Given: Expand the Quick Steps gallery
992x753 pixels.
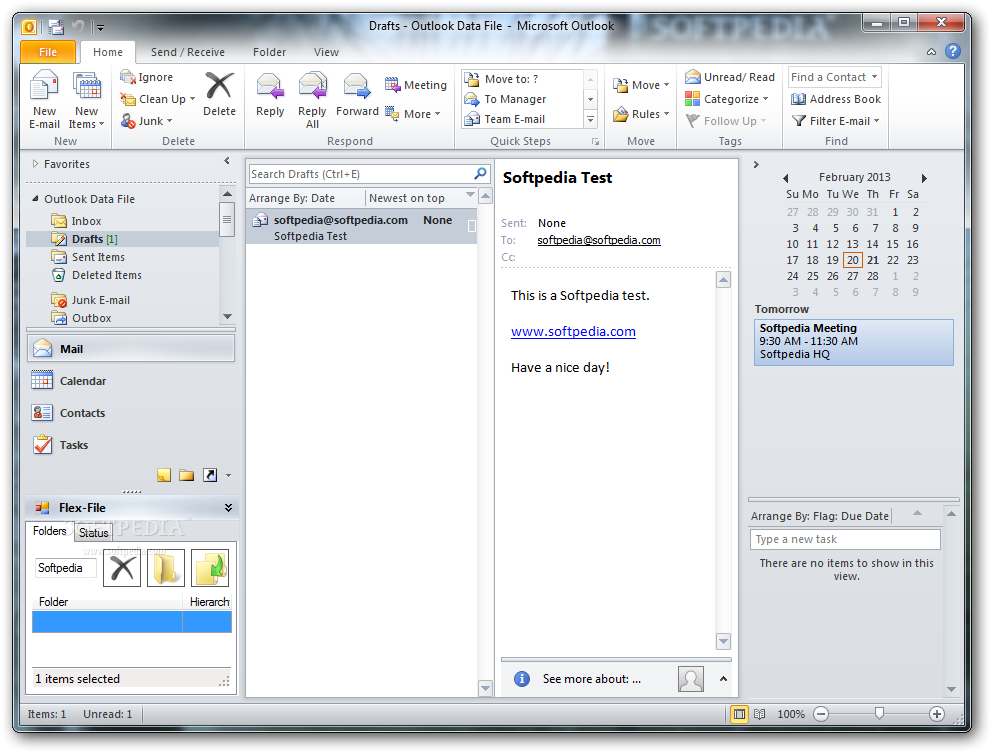Looking at the screenshot, I should pos(590,119).
